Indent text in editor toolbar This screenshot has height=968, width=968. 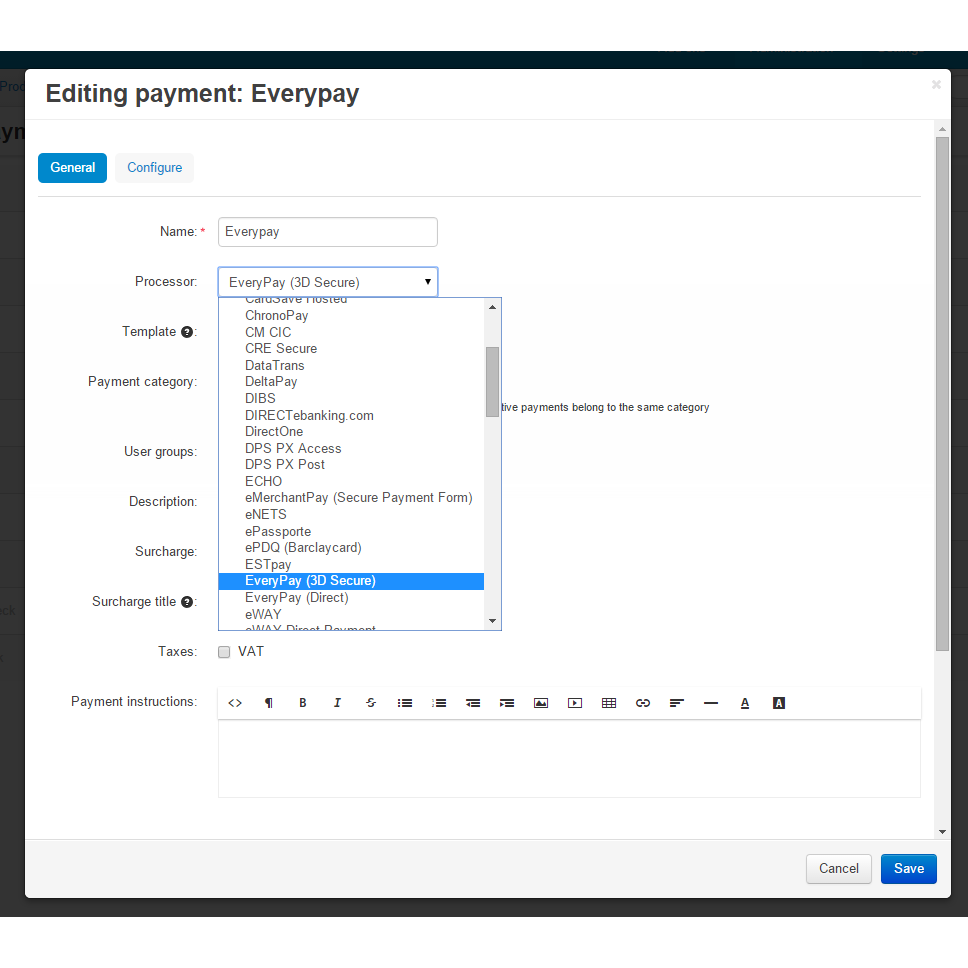click(507, 703)
